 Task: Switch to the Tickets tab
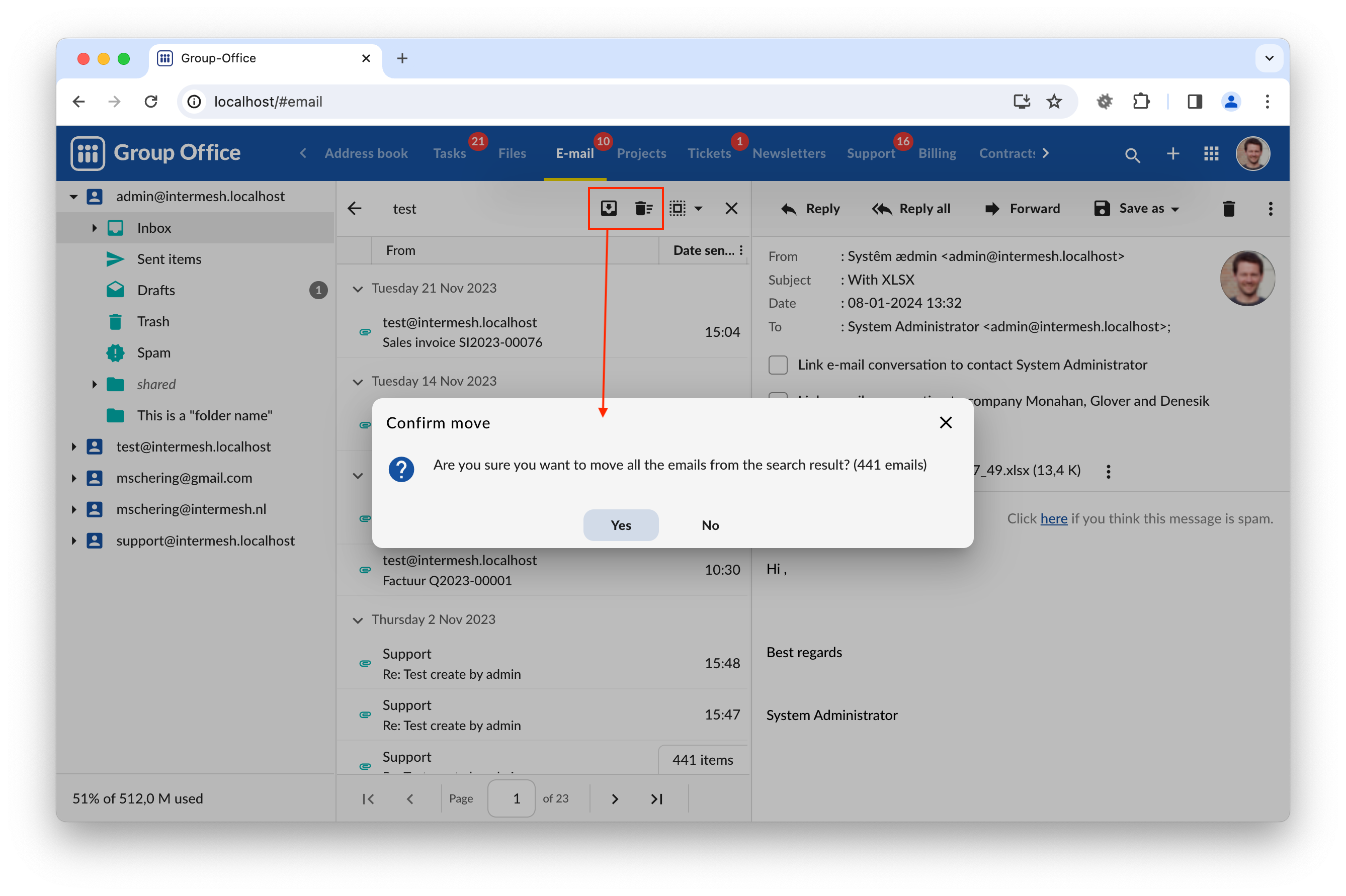point(709,153)
